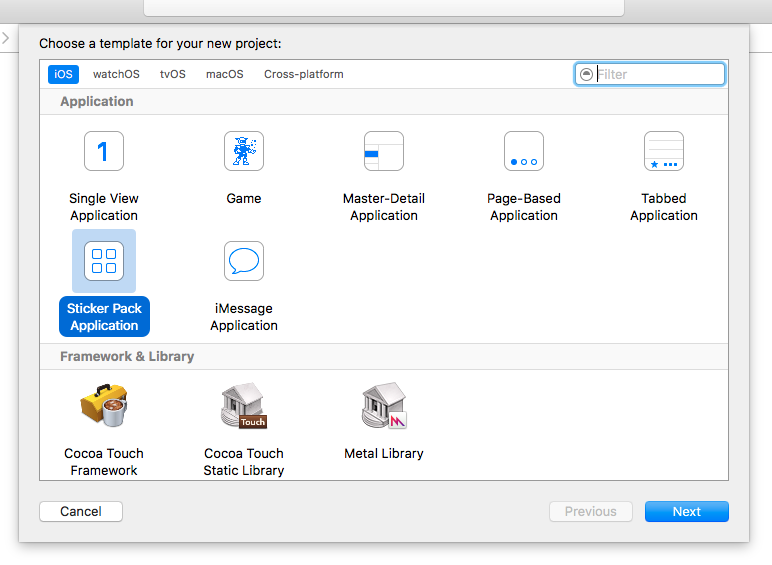Choose the Game template icon

coord(244,151)
